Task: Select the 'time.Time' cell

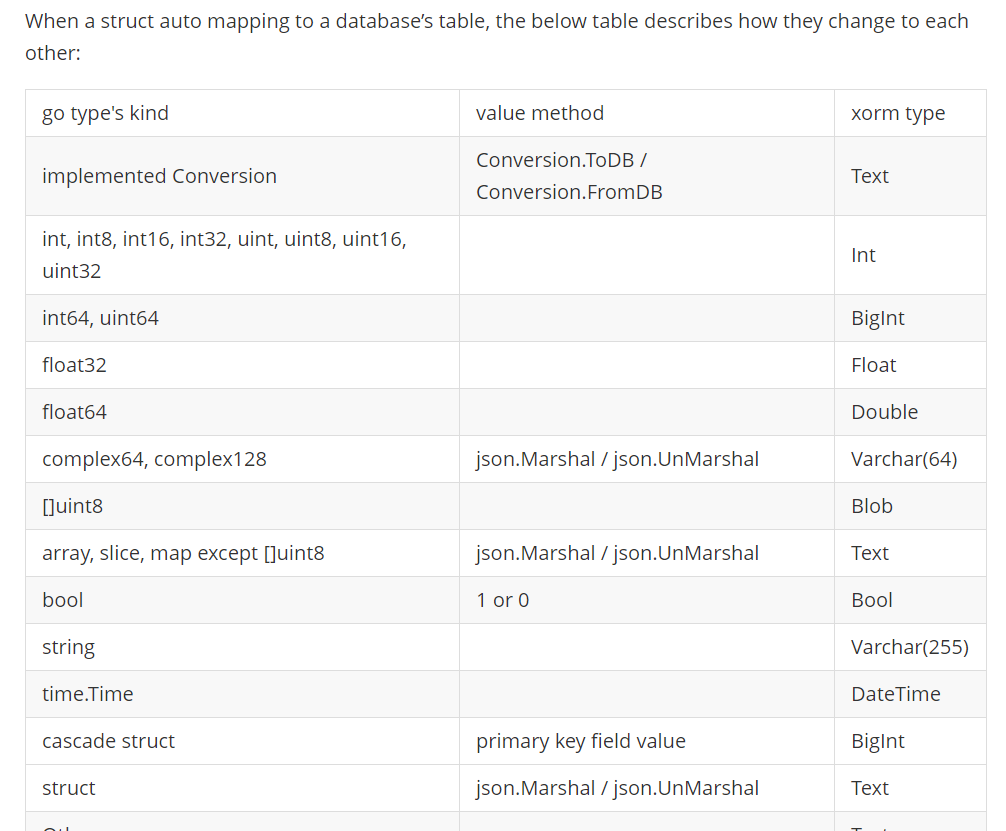Action: [87, 694]
